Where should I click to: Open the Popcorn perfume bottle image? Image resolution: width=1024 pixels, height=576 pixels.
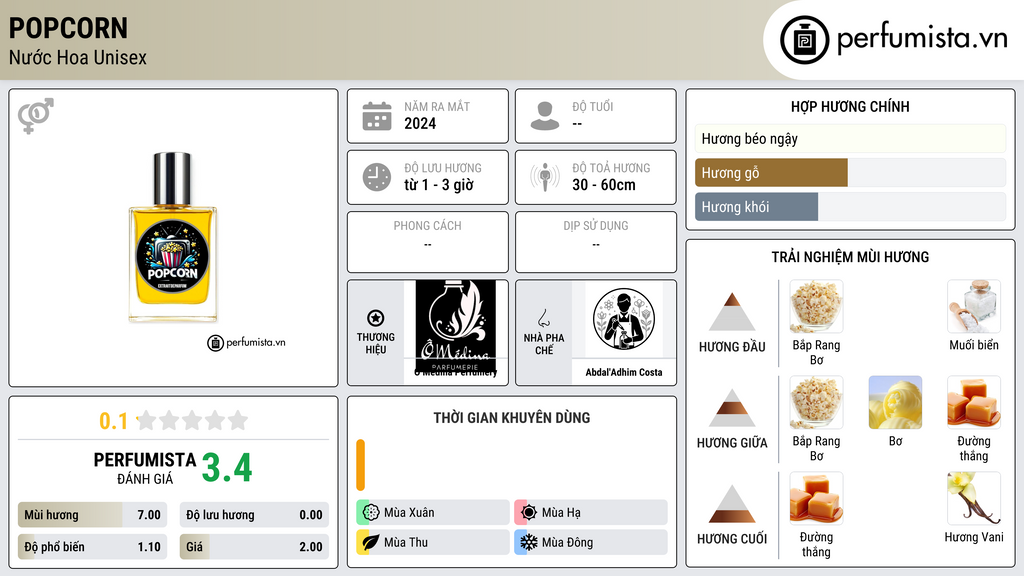(172, 237)
